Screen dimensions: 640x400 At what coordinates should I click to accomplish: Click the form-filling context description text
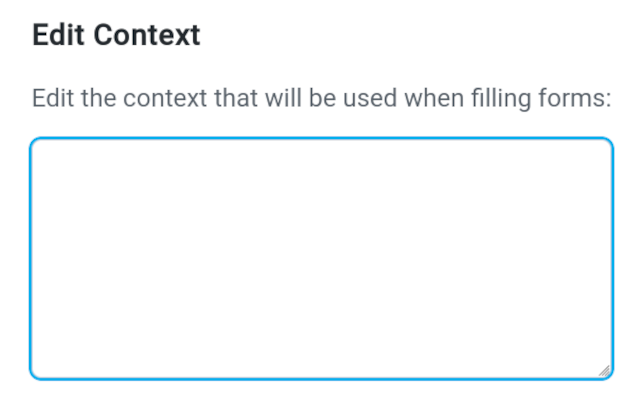click(x=321, y=100)
